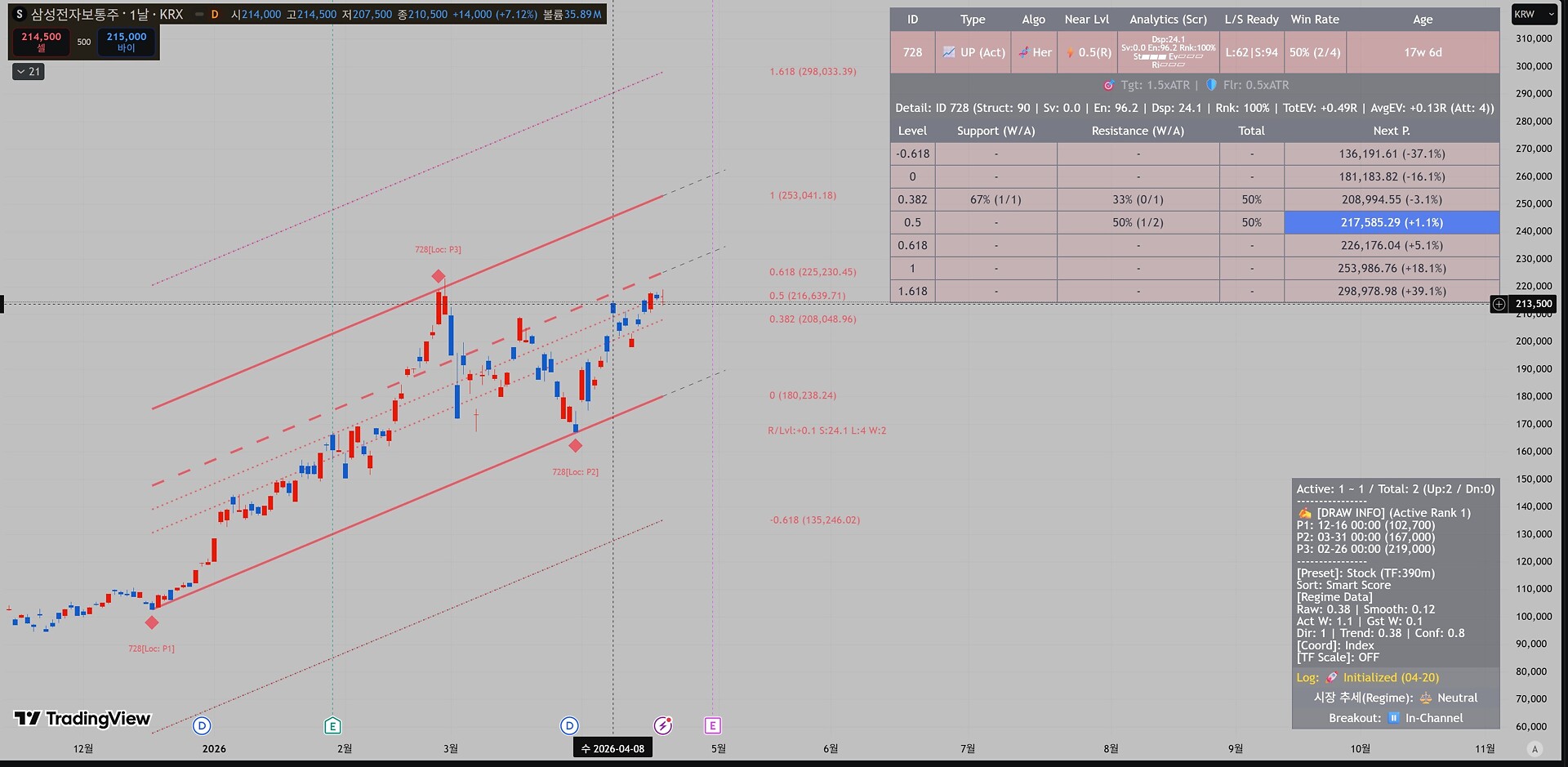
Task: Click the P1 diamond pivot marker
Action: pos(152,622)
